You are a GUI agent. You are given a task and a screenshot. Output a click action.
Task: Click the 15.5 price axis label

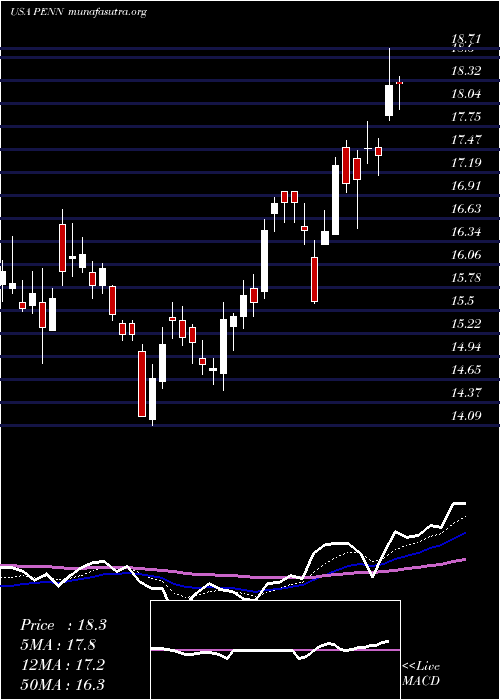[x=462, y=300]
